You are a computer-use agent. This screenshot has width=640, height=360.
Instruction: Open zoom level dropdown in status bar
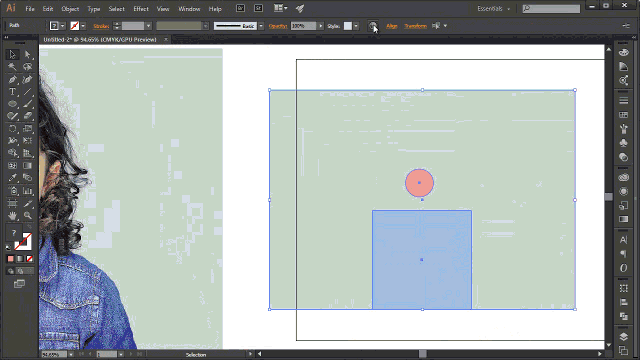point(71,354)
